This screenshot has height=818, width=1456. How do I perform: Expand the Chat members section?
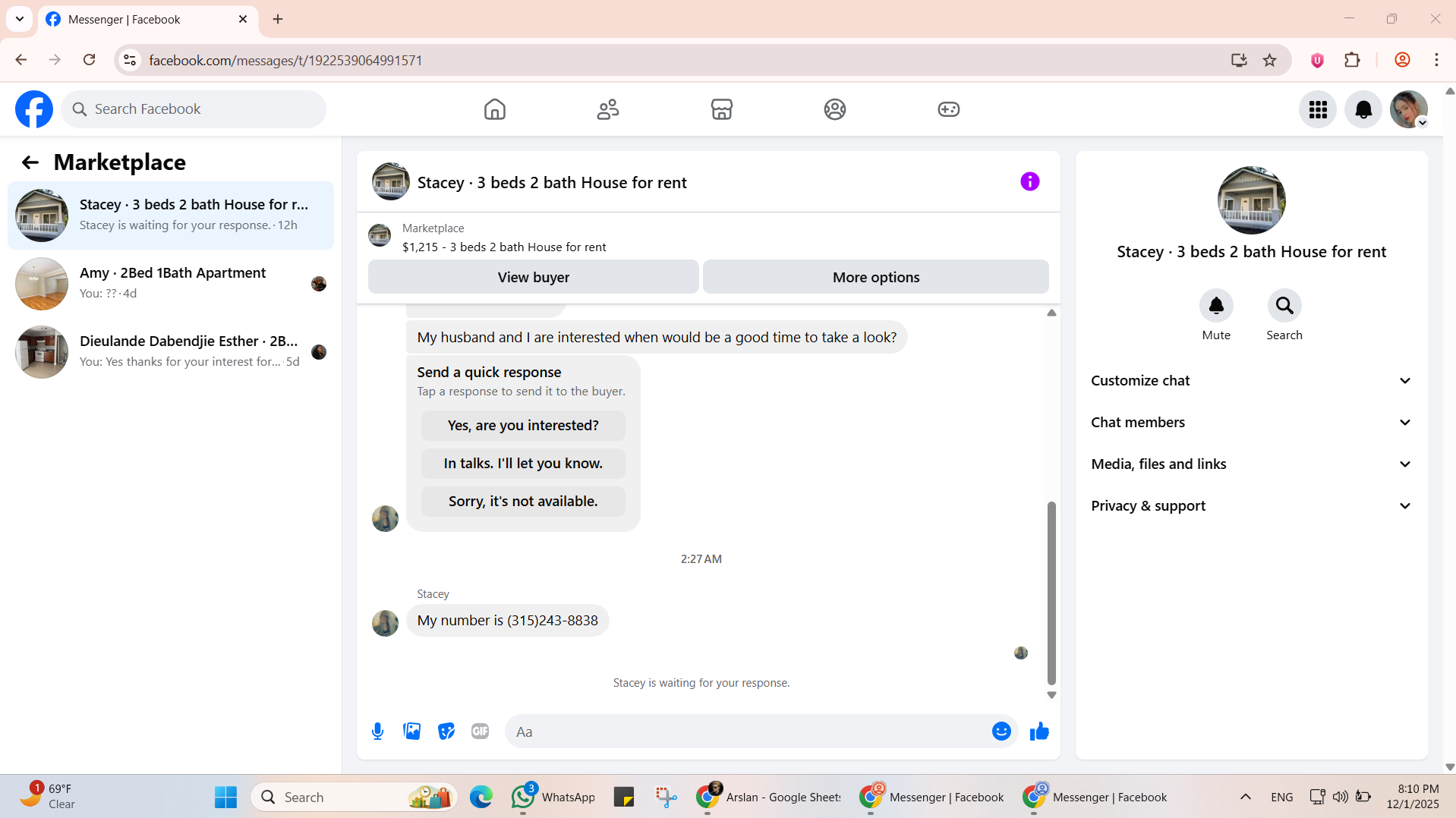[x=1251, y=423]
